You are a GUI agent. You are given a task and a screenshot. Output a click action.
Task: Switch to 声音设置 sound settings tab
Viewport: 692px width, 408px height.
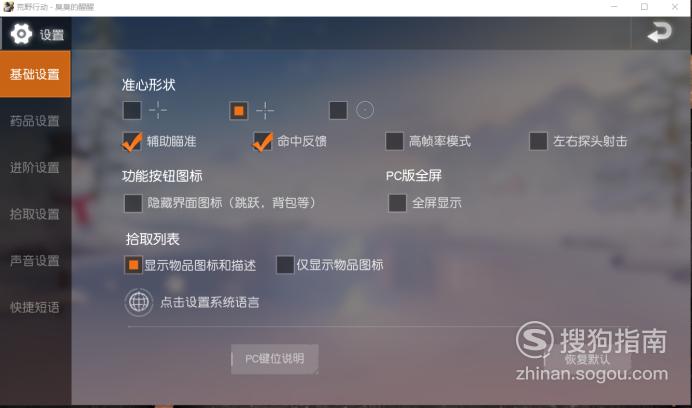tap(35, 261)
